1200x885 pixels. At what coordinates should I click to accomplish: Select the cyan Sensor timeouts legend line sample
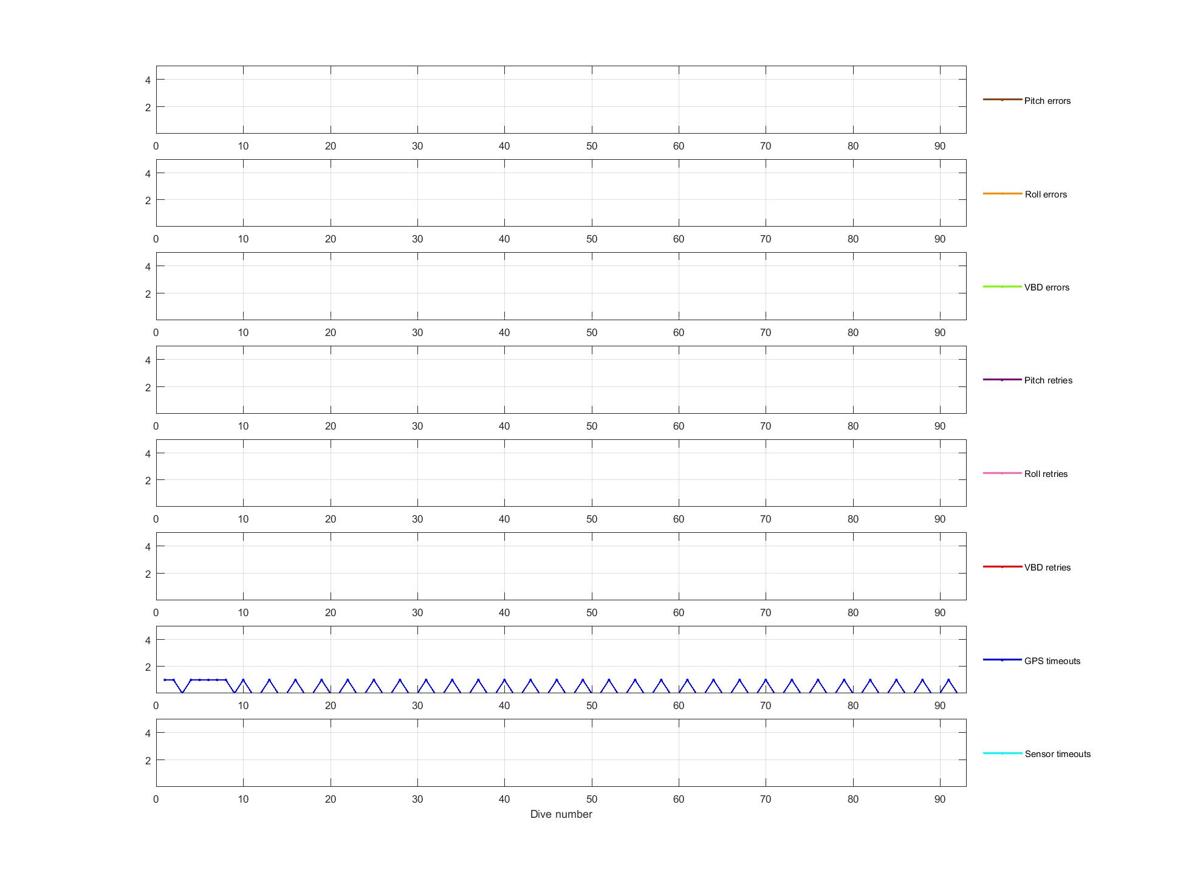coord(1002,753)
